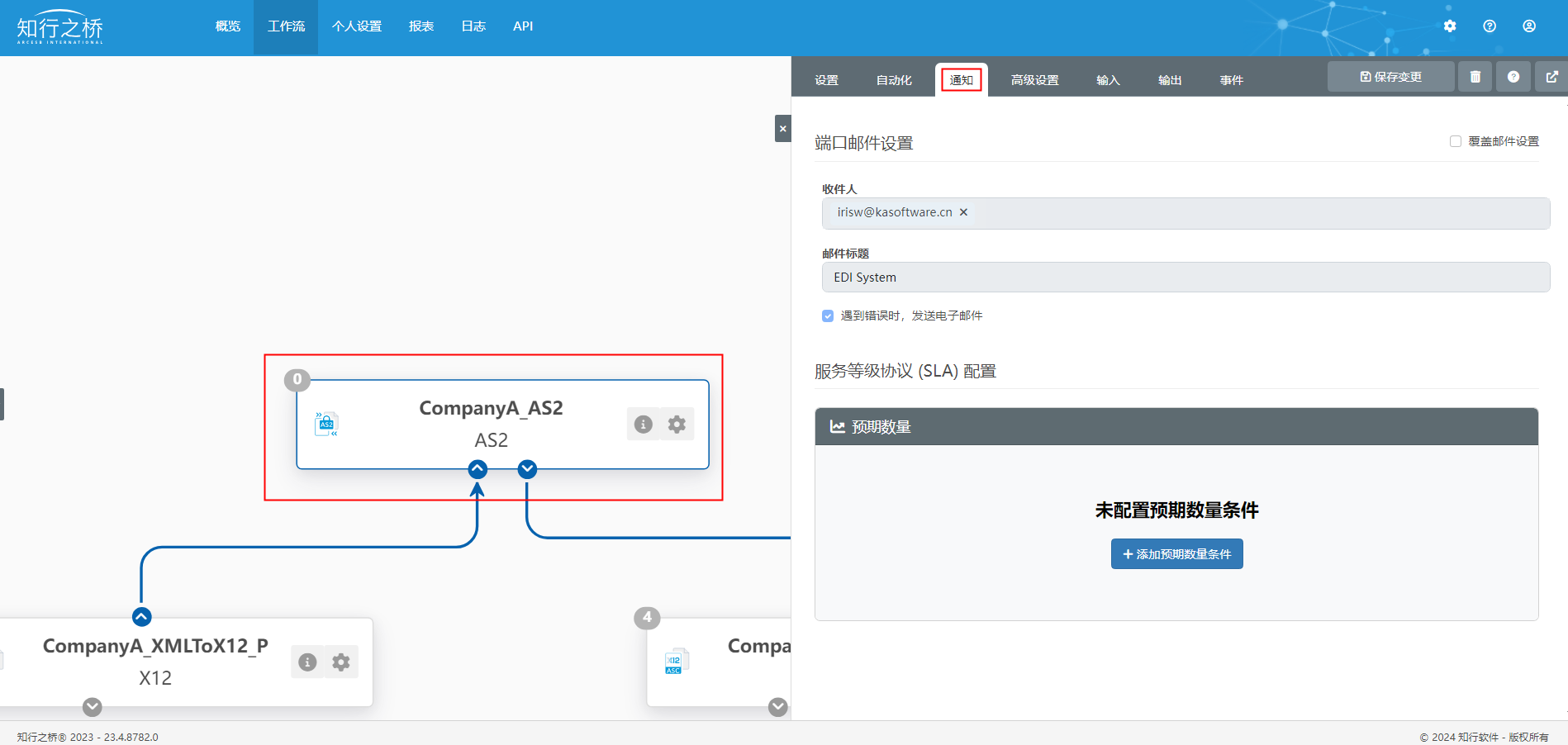Image resolution: width=1568 pixels, height=745 pixels.
Task: Click gear icon on CompanyA_XMLToX12_P connector
Action: pos(341,662)
